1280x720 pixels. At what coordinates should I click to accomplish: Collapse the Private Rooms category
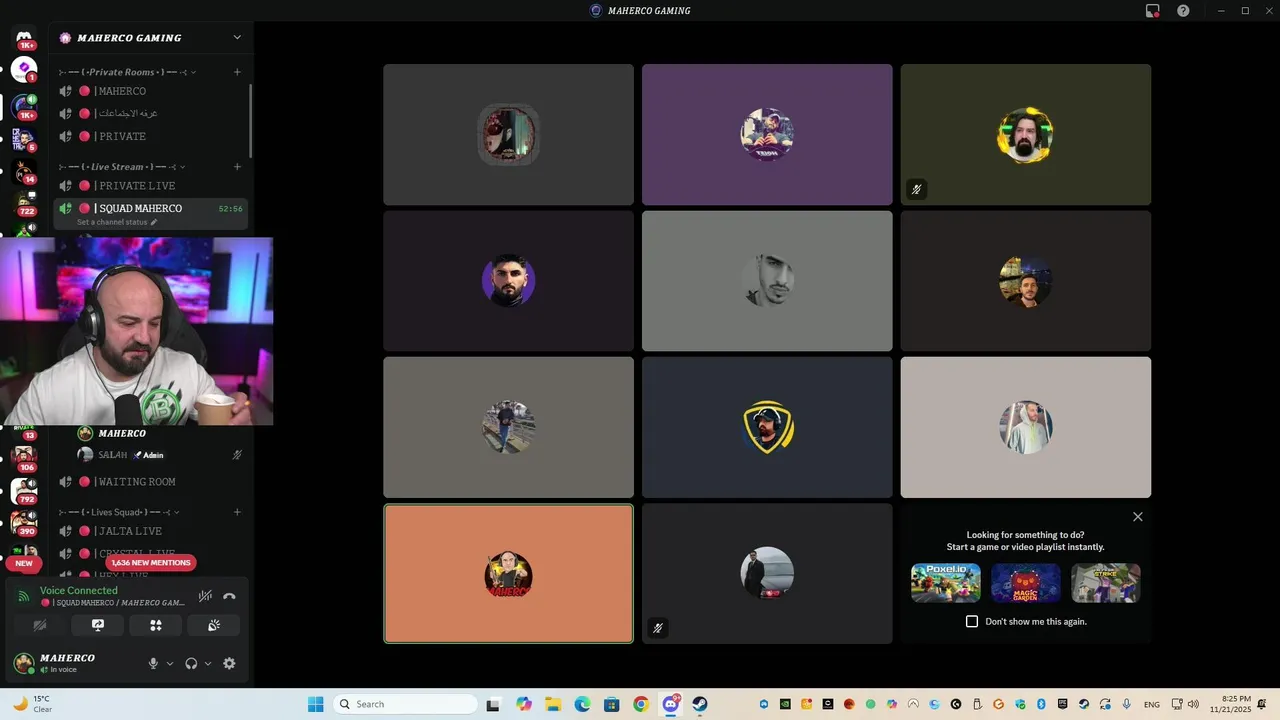(193, 72)
